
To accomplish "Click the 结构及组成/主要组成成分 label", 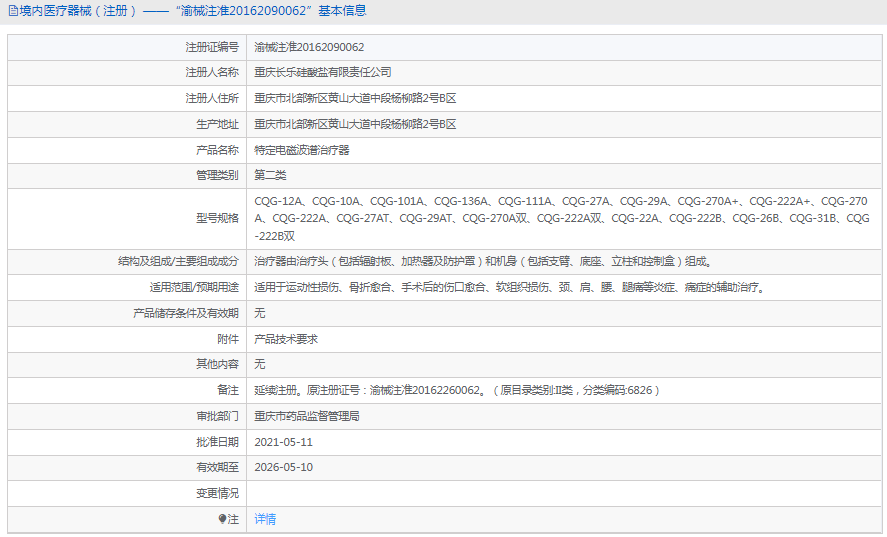I will [179, 261].
